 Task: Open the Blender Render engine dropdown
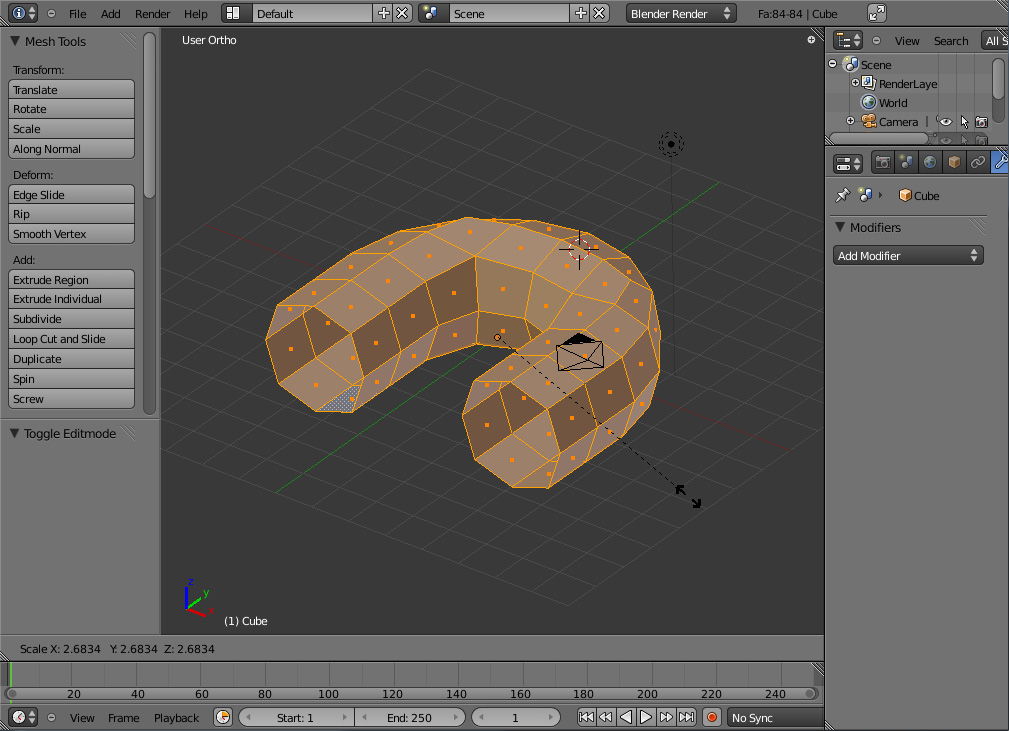(680, 14)
